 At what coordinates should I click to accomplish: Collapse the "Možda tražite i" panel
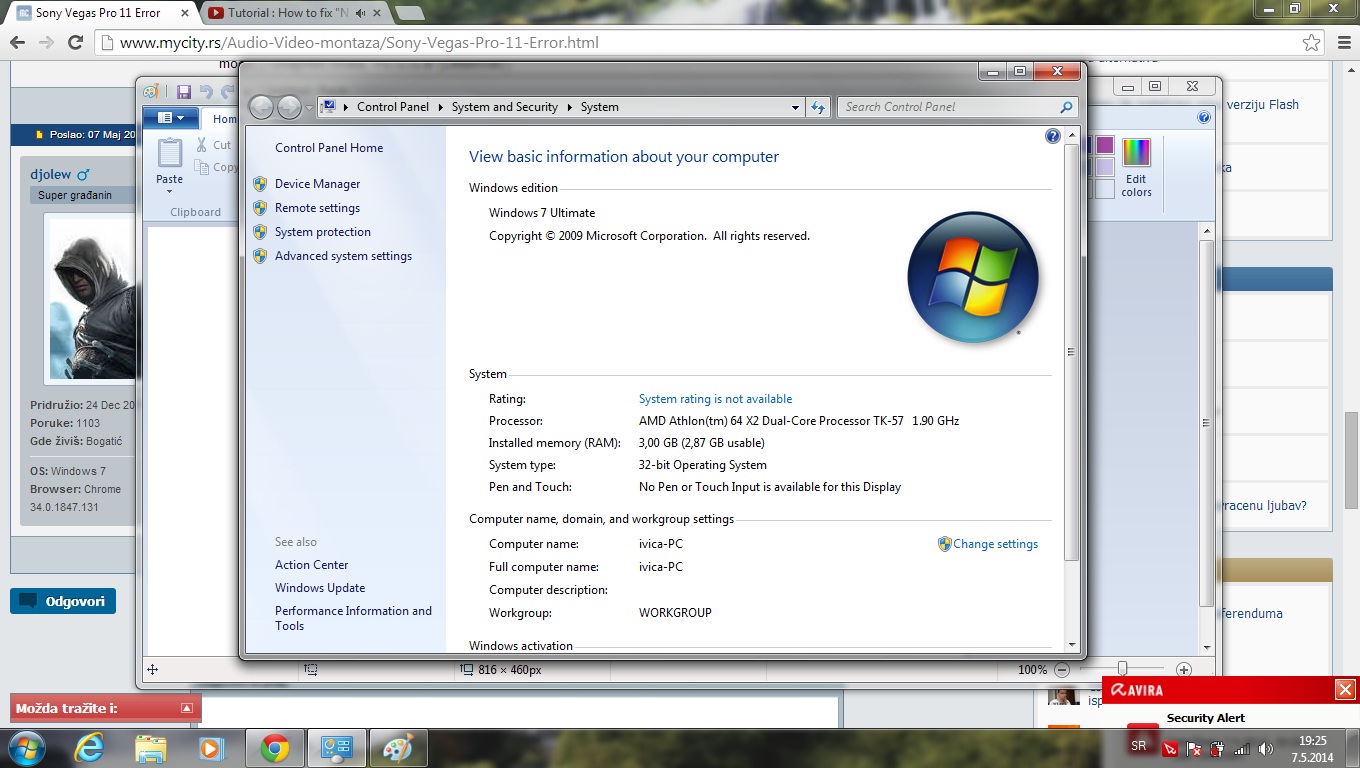pyautogui.click(x=186, y=708)
